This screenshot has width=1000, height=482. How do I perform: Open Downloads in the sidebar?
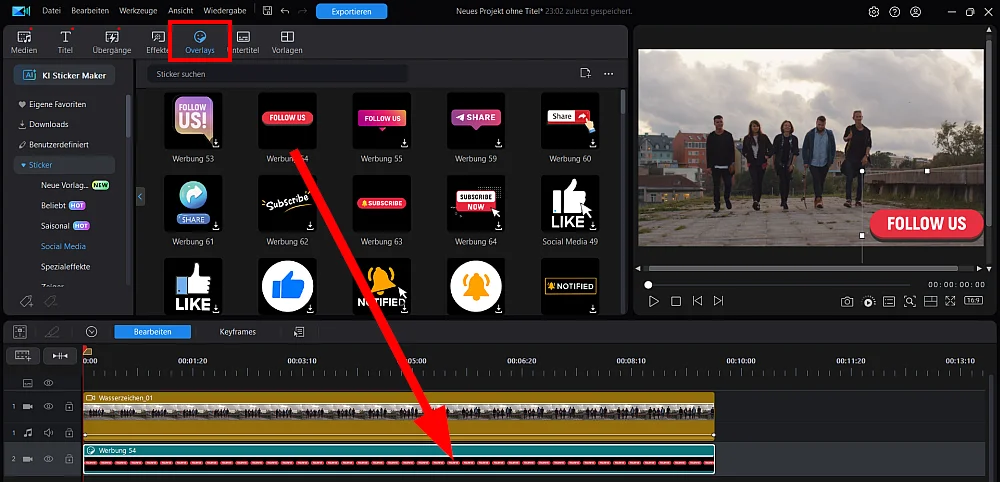(43, 124)
